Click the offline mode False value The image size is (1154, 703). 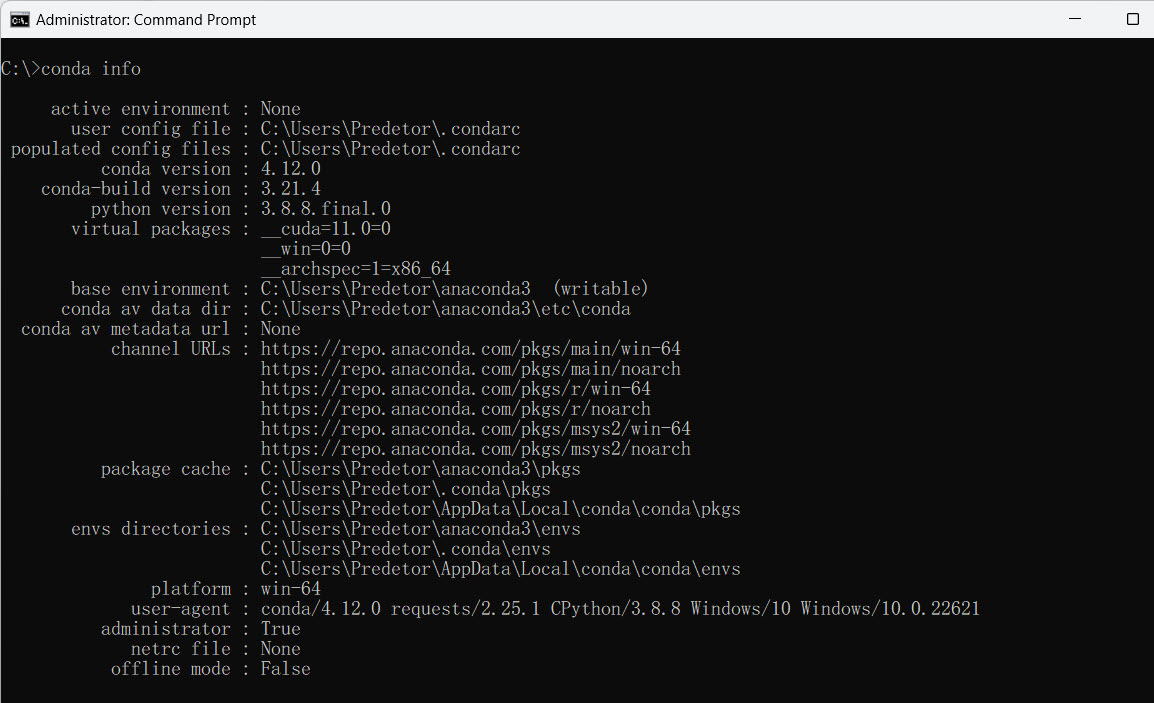(x=286, y=669)
